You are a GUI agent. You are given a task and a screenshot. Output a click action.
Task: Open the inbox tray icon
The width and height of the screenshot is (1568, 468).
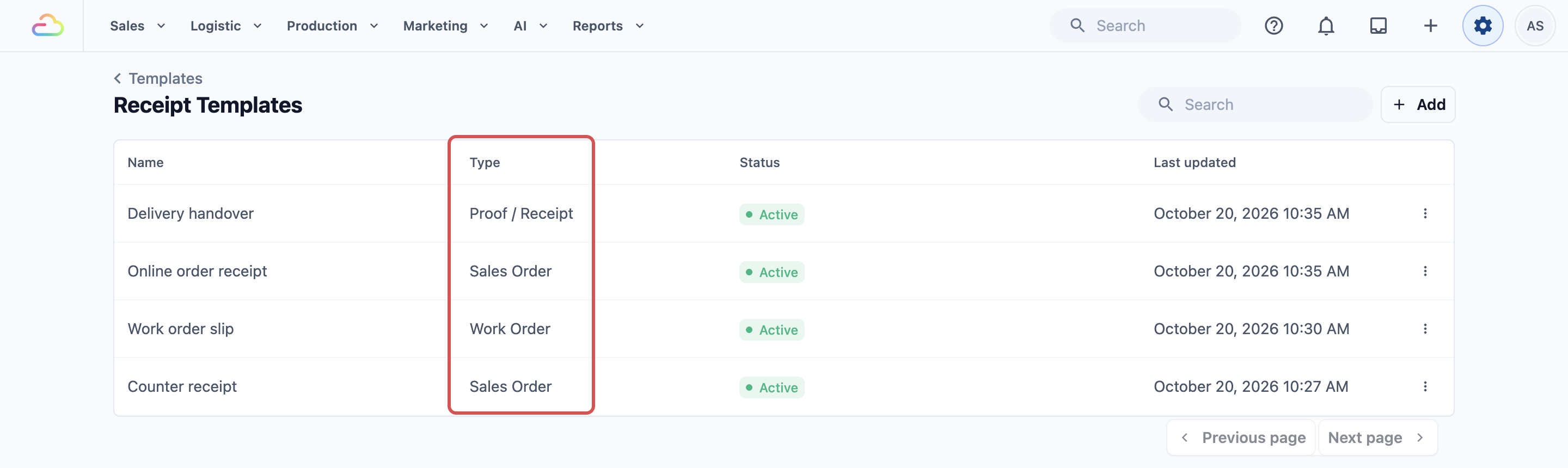tap(1378, 26)
